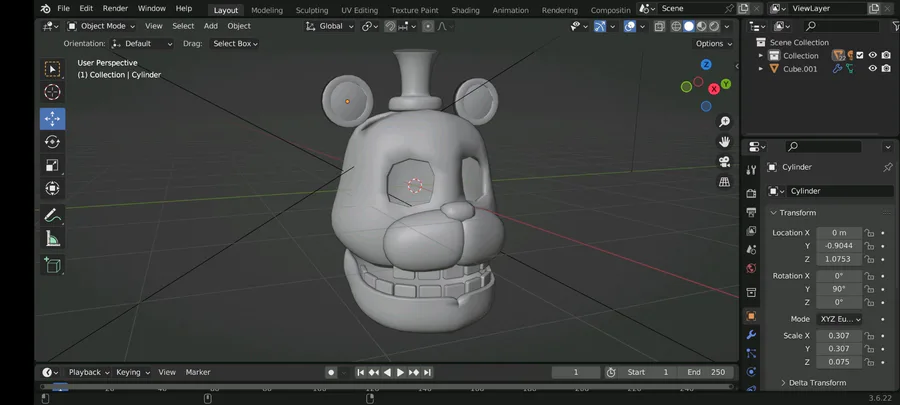Open rotation Mode XYZ Euler dropdown
Image resolution: width=900 pixels, height=405 pixels.
click(x=839, y=320)
